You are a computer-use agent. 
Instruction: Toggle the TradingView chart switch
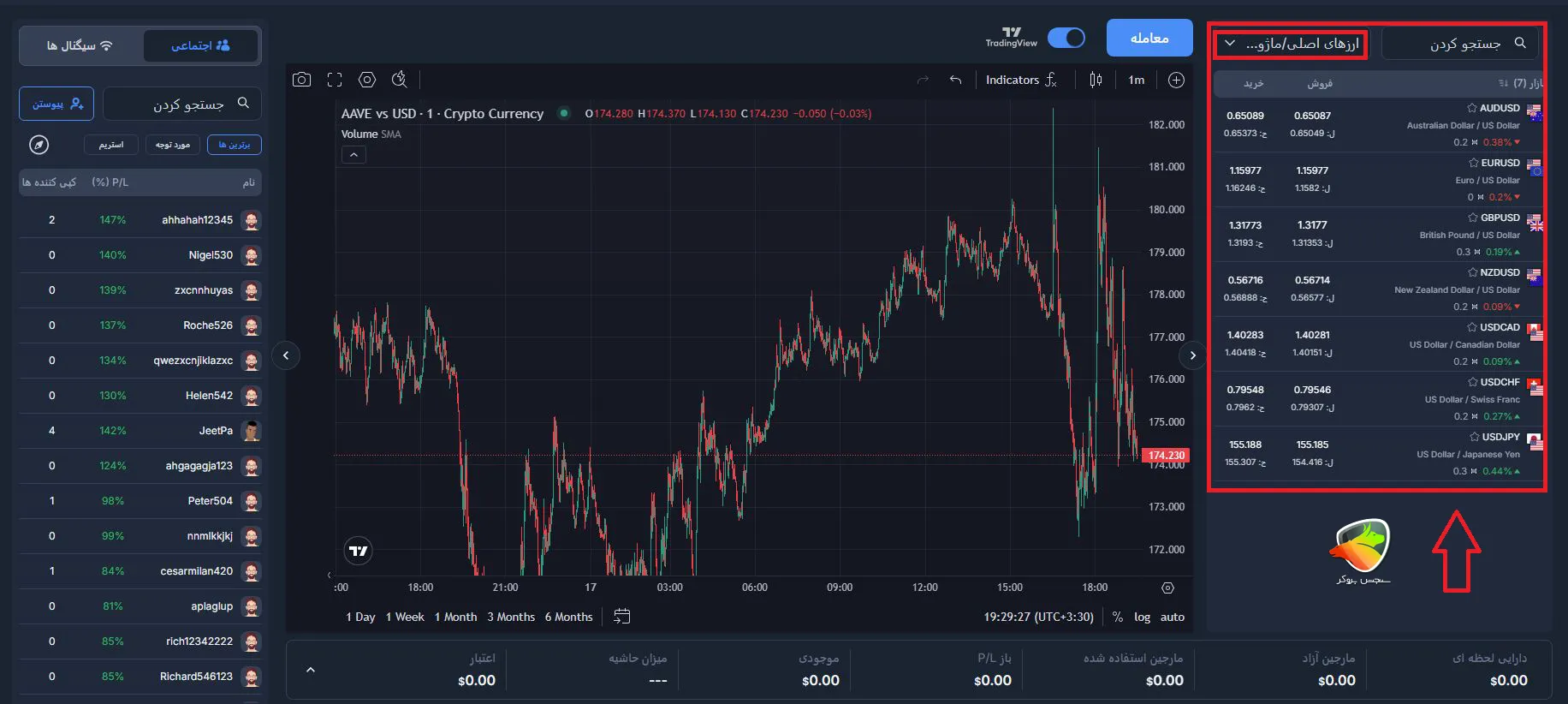(1066, 38)
